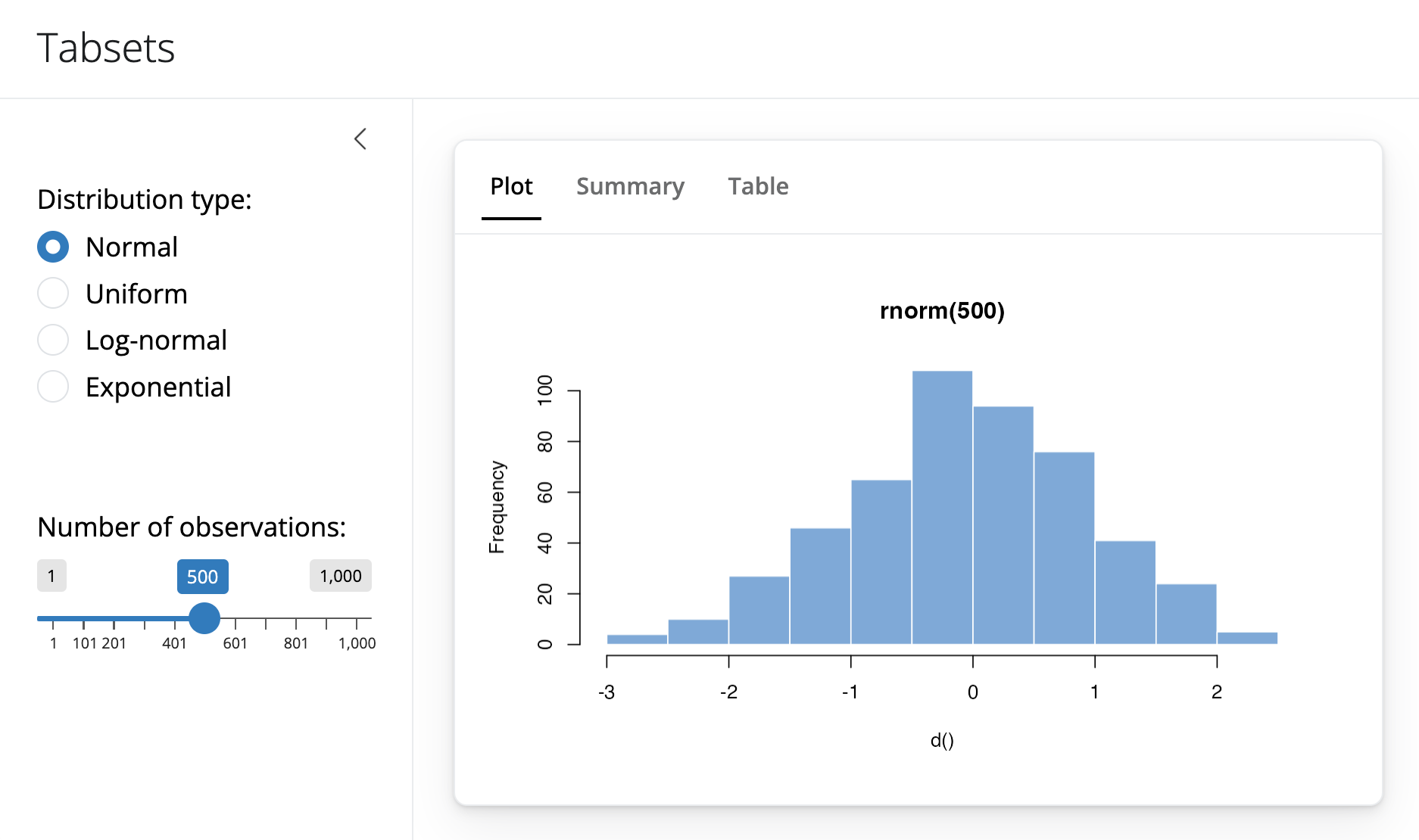Open the Plot tab
The height and width of the screenshot is (840, 1419).
511,186
